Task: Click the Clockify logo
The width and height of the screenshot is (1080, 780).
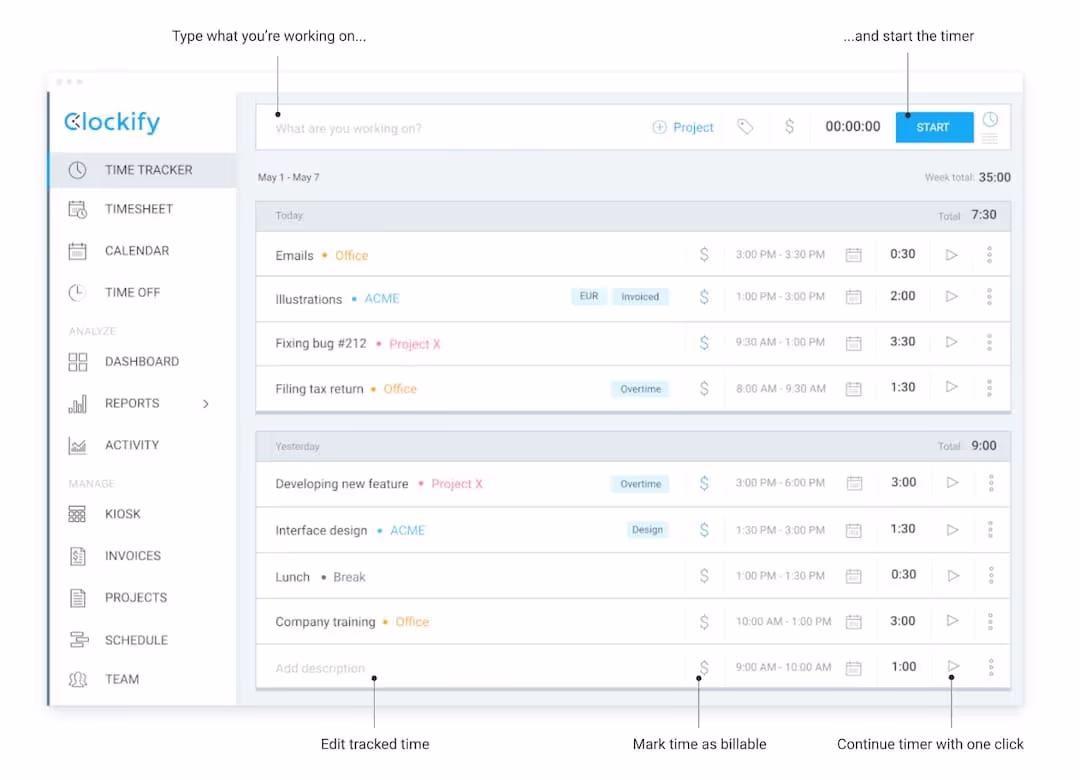Action: pyautogui.click(x=111, y=122)
